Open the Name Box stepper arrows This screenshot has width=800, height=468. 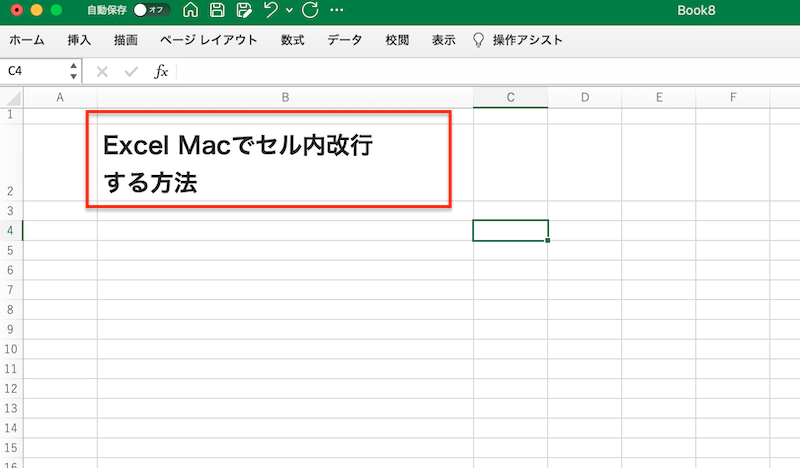tap(73, 71)
